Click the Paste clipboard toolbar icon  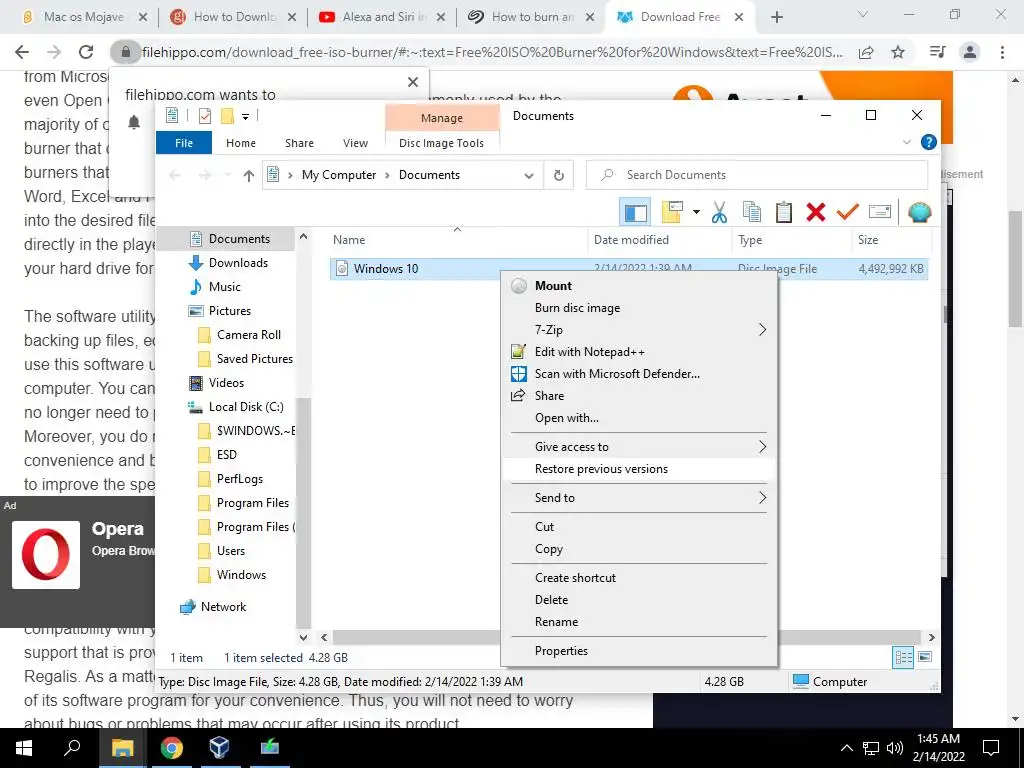coord(784,212)
